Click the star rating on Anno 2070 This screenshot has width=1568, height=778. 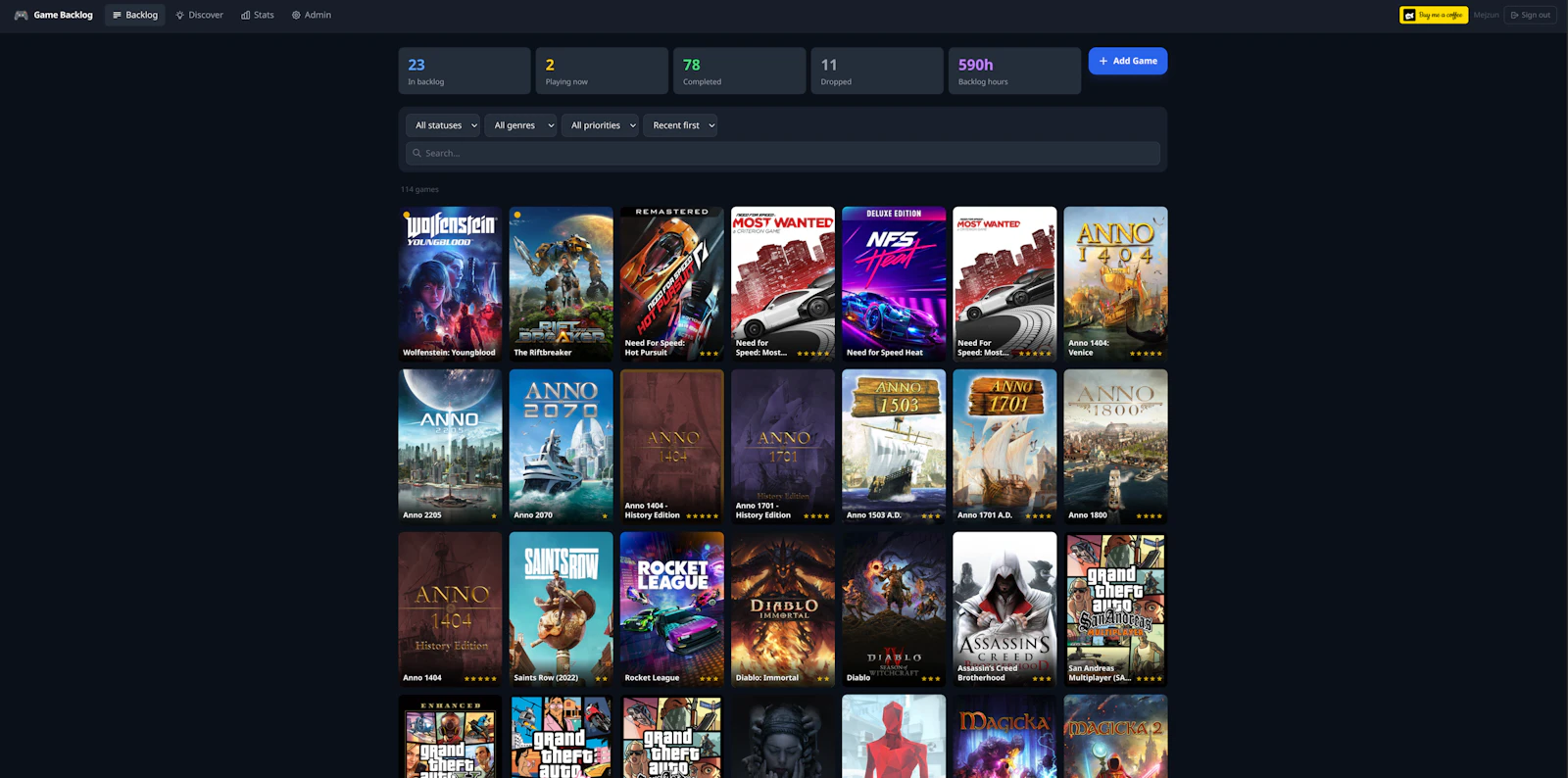(605, 515)
